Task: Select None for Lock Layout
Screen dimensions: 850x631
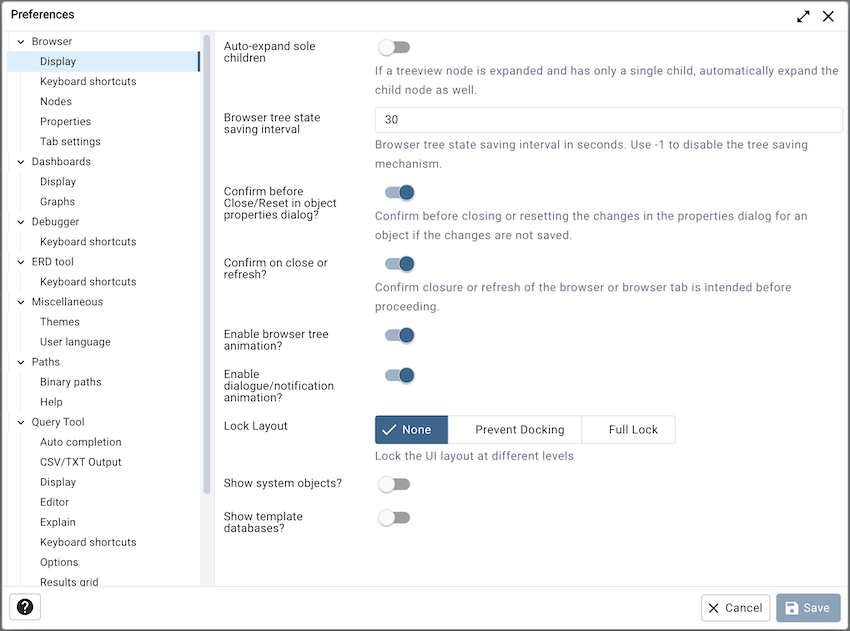Action: [411, 430]
